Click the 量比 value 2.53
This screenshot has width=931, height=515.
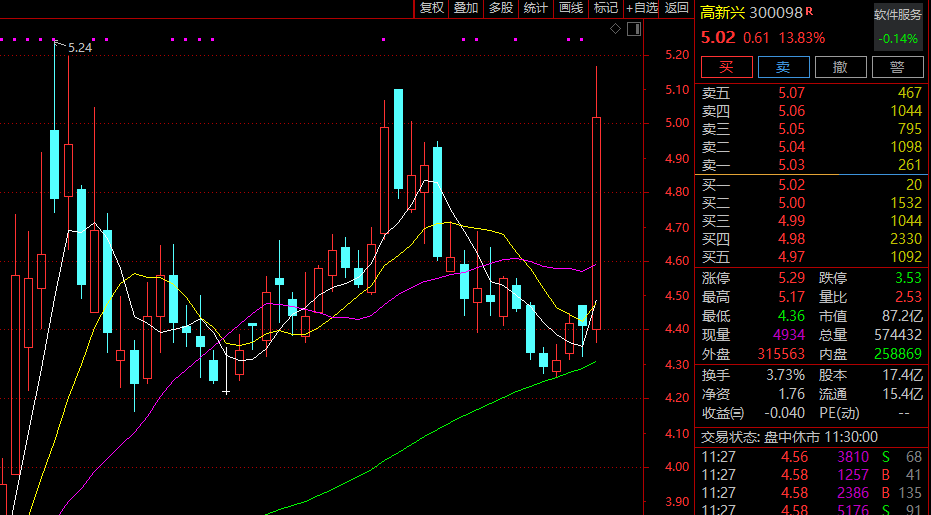coord(908,297)
